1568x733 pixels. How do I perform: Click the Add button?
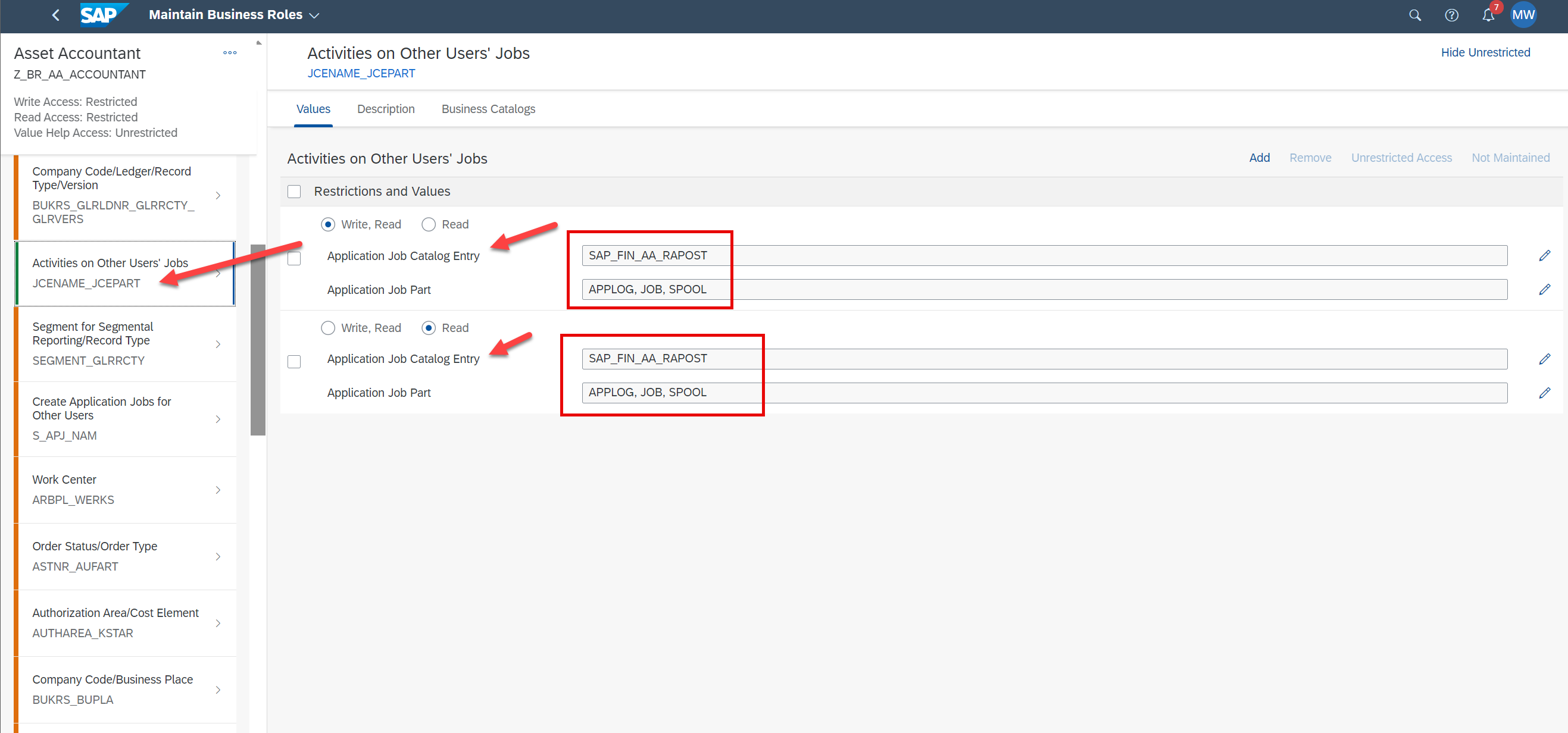(x=1260, y=158)
